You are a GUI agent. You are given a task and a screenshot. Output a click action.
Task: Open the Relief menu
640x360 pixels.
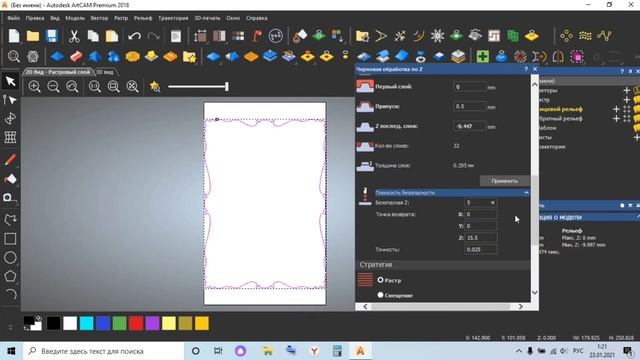tap(143, 18)
